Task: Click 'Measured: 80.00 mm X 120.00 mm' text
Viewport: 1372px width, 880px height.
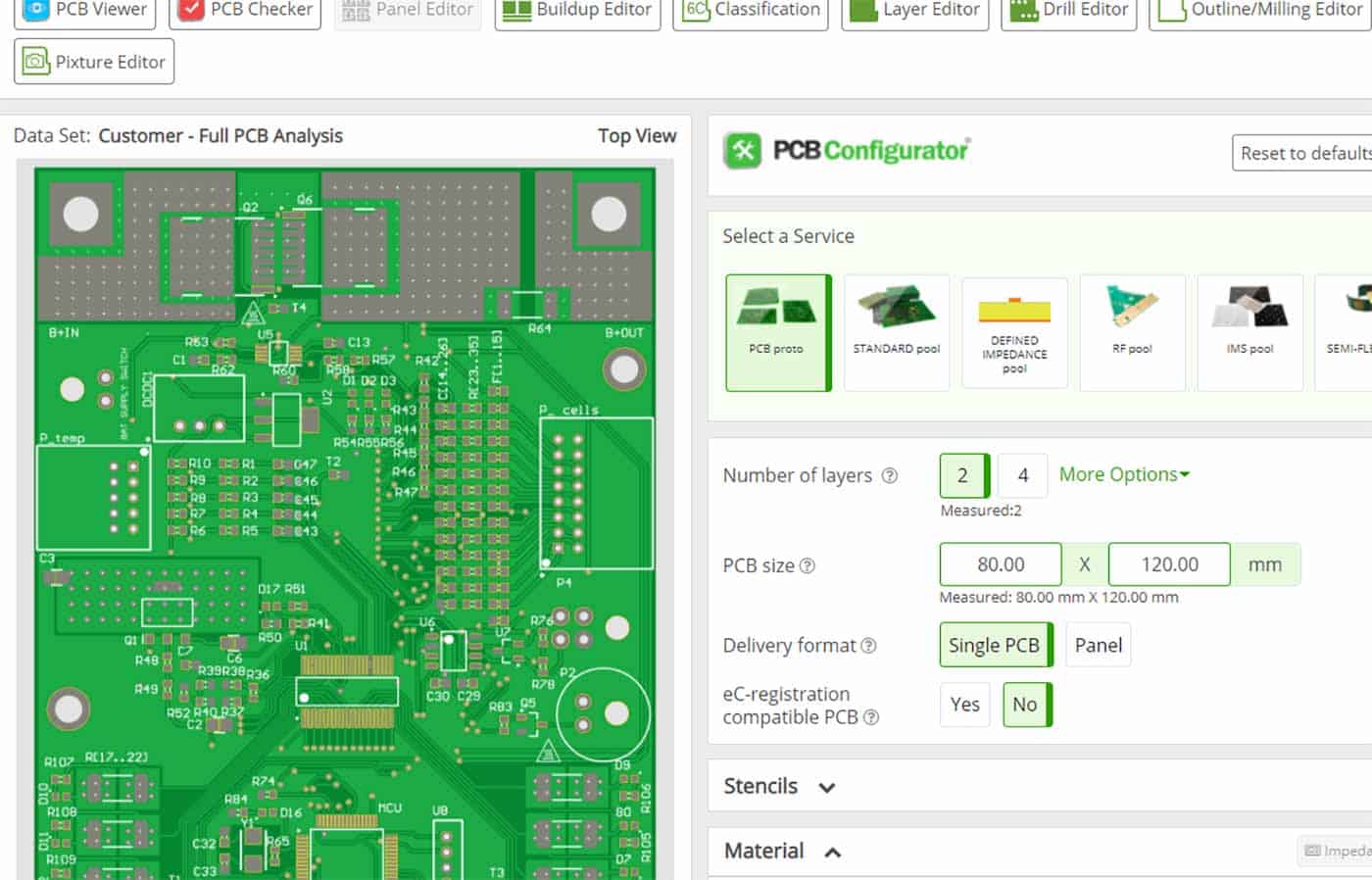Action: [1059, 597]
